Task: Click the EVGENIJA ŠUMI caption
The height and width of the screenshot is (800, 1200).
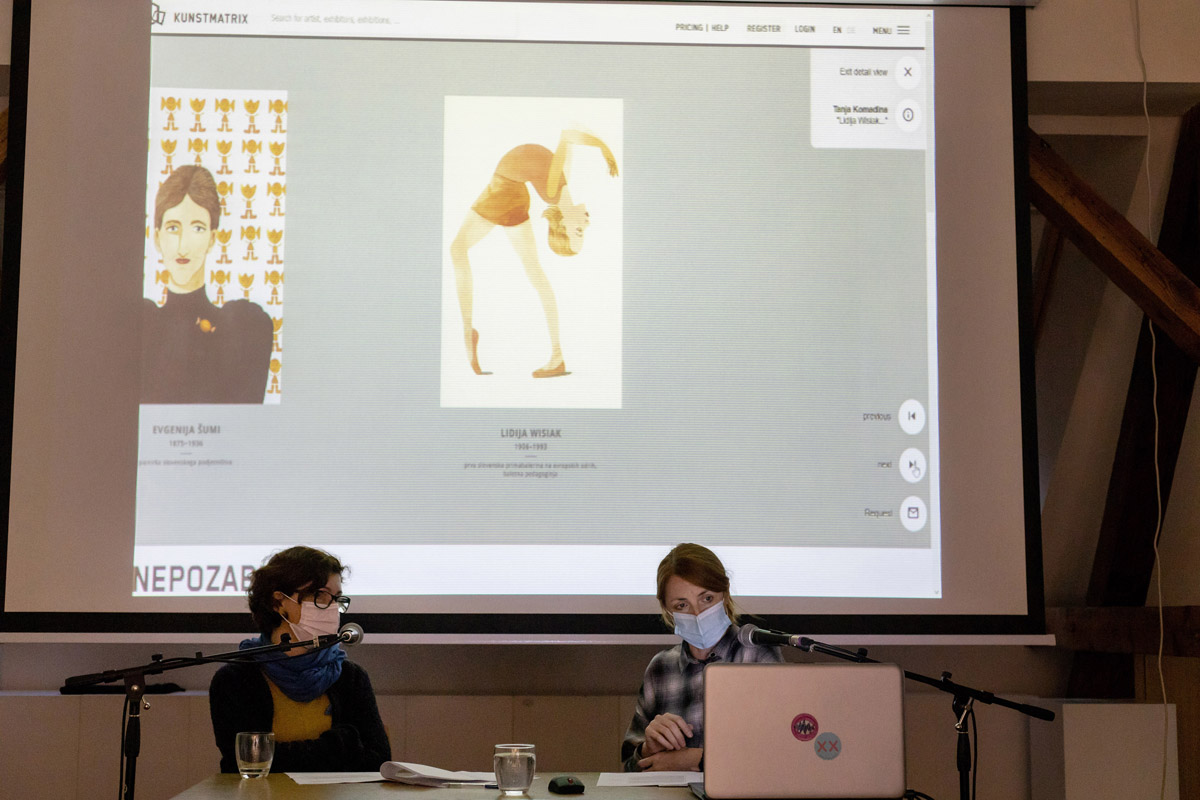Action: click(187, 430)
